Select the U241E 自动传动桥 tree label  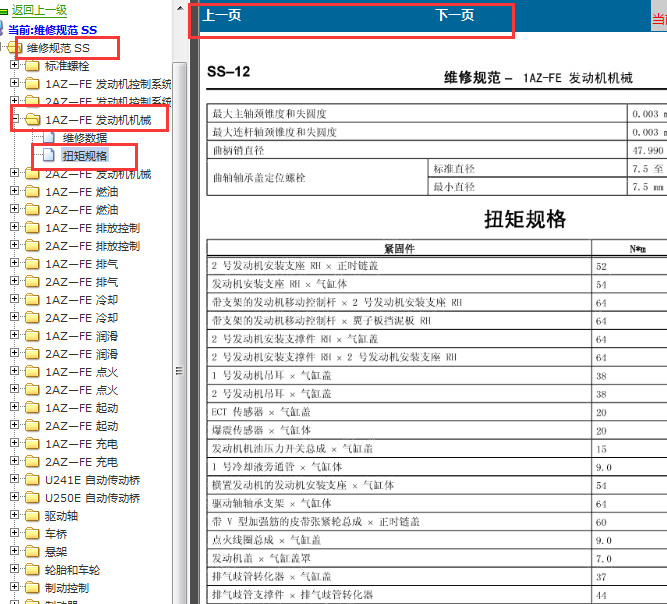93,480
